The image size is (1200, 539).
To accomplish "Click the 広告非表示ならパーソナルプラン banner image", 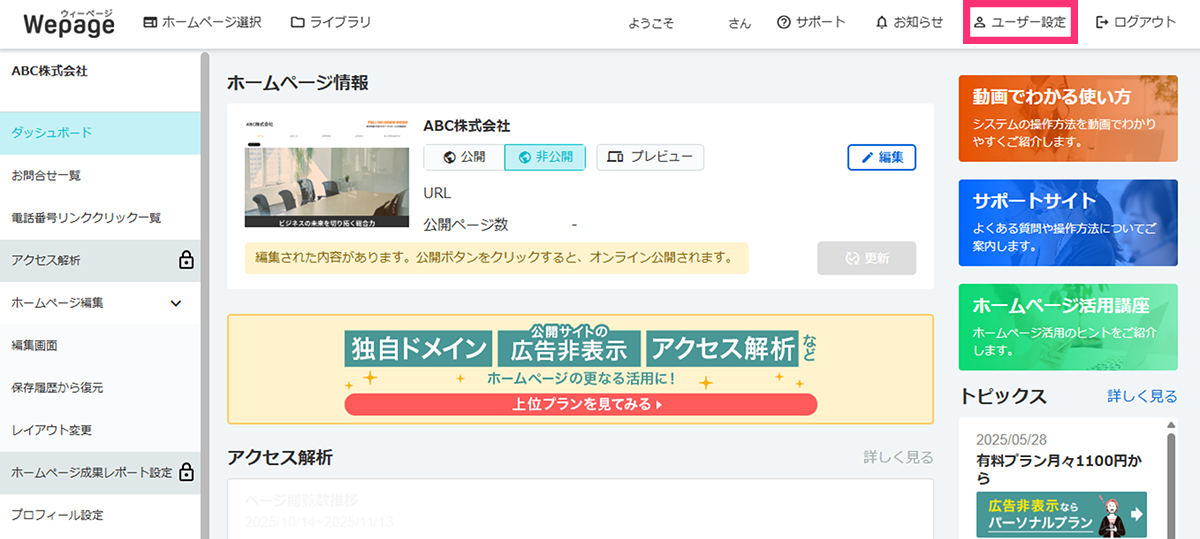I will click(1061, 514).
